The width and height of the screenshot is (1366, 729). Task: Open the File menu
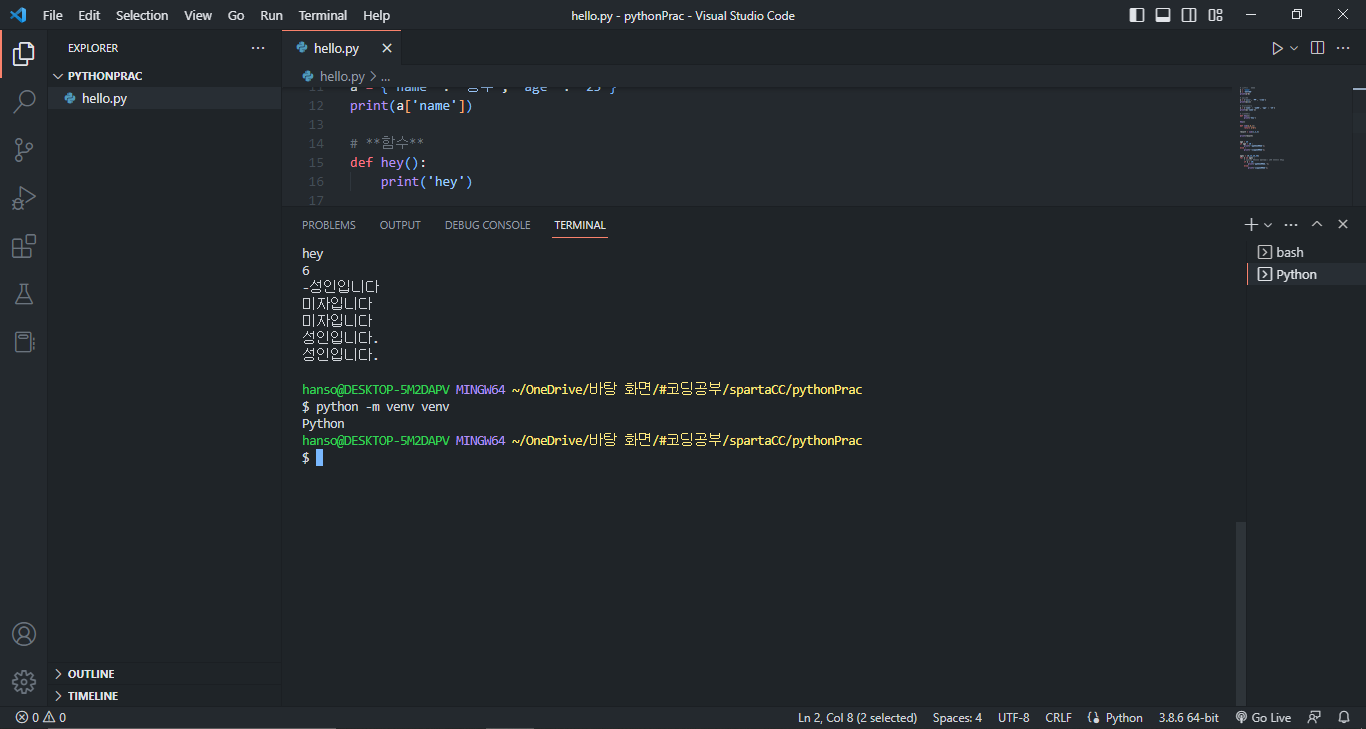pos(53,15)
